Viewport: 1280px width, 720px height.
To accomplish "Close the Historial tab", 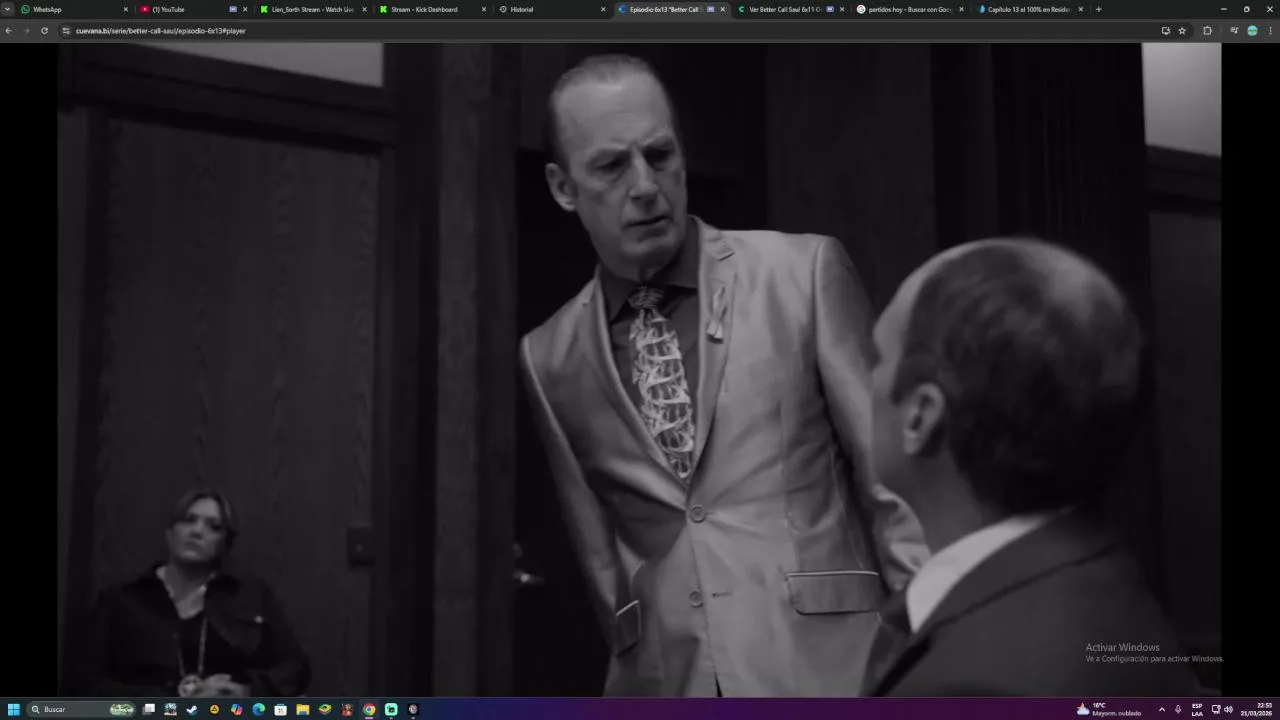I will tap(603, 9).
